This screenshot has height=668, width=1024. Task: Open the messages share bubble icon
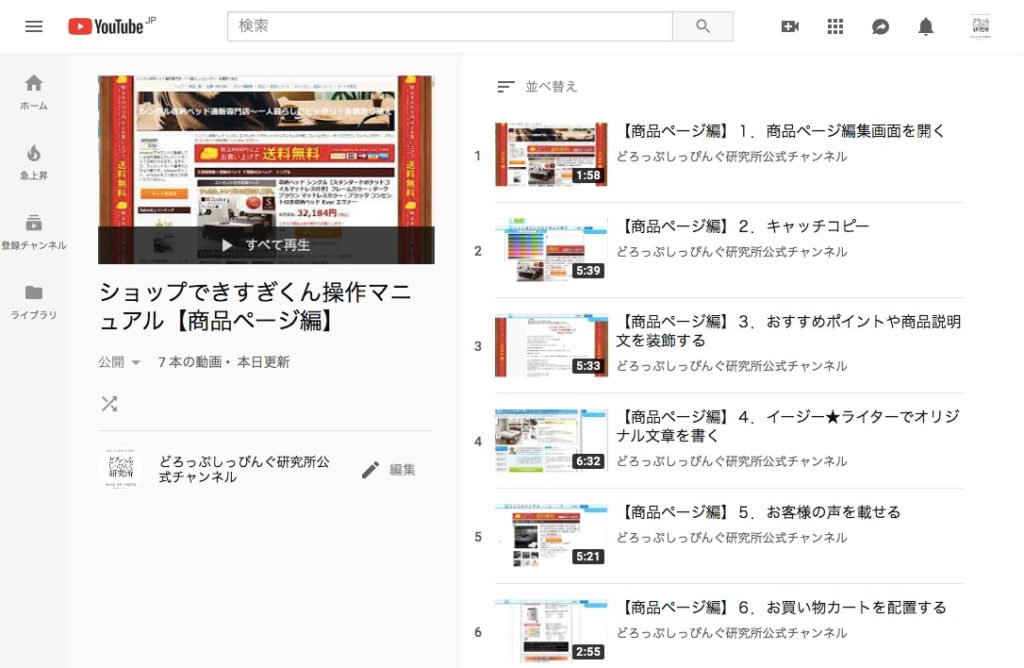pos(880,26)
